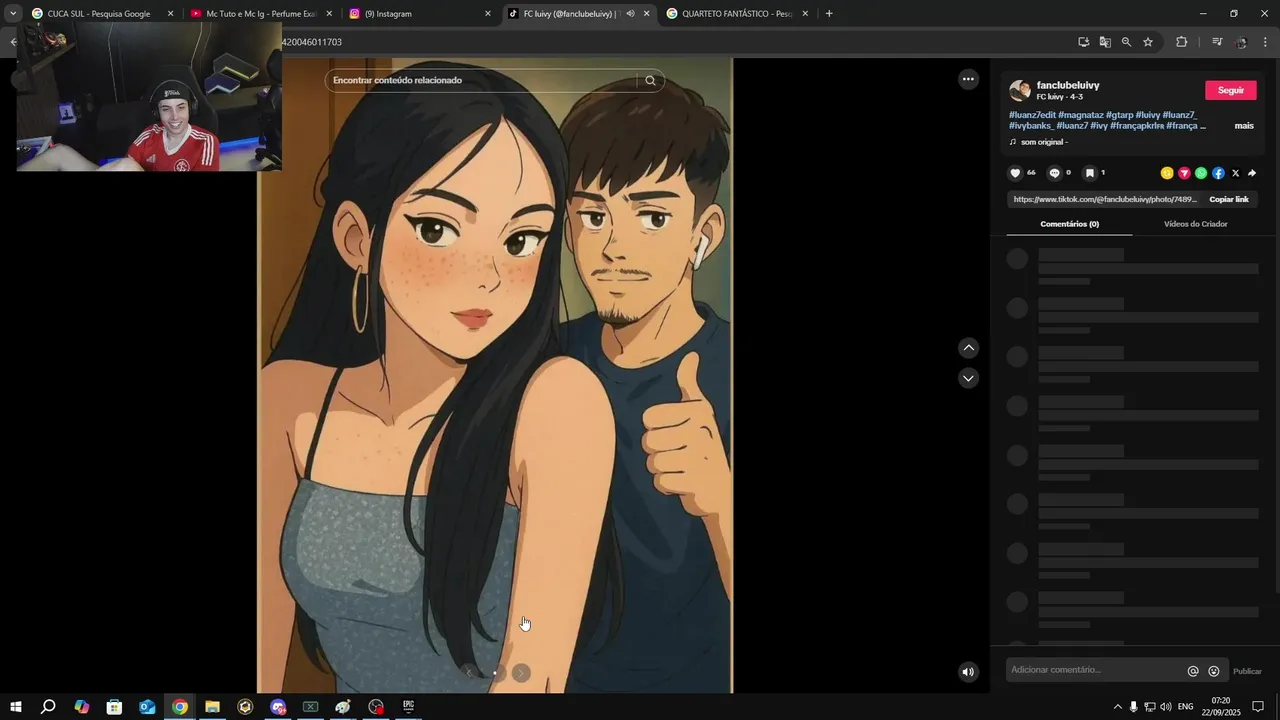1280x720 pixels.
Task: Switch to the CUCA SUL Google search tab
Action: coord(98,14)
